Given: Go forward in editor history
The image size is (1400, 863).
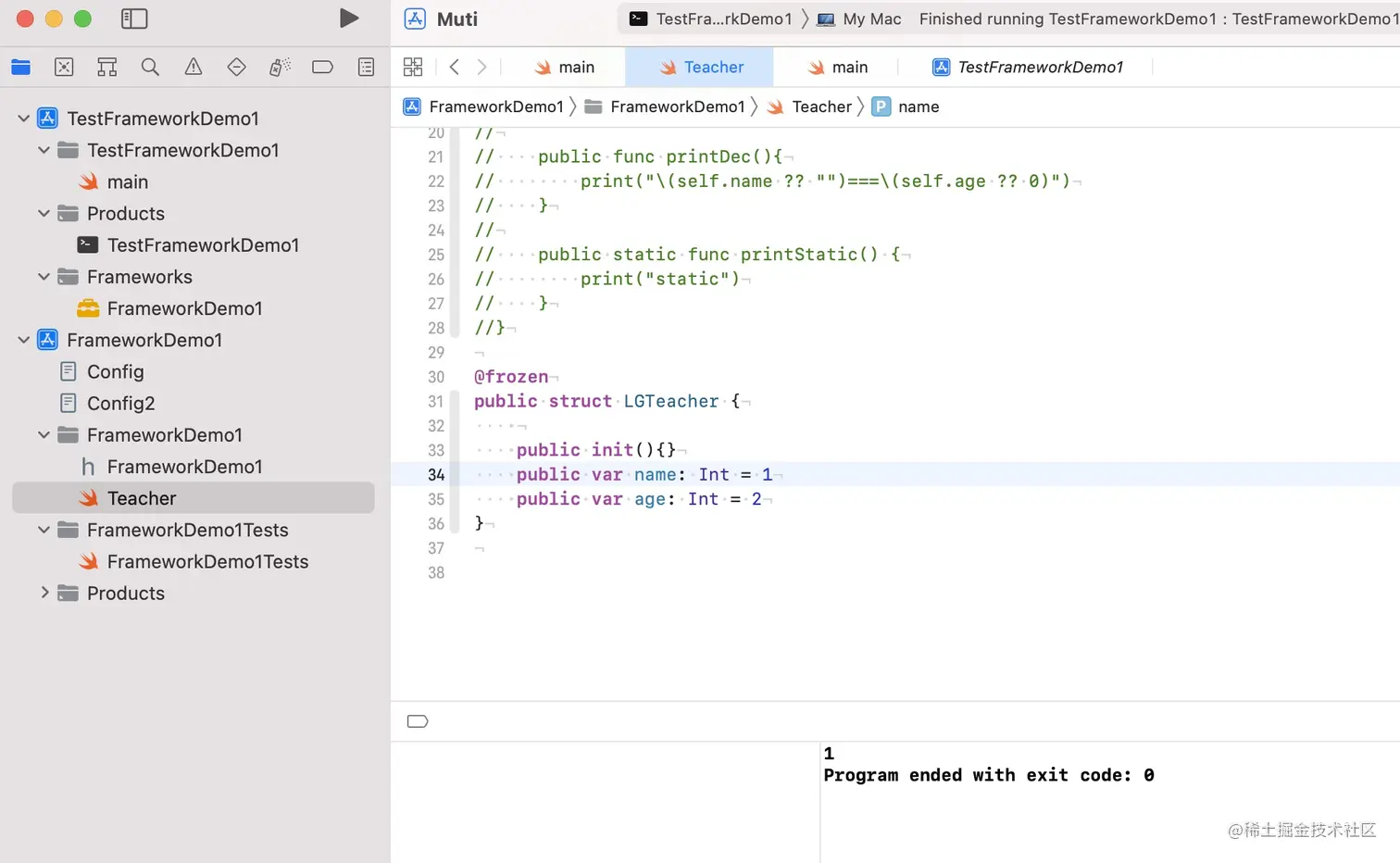Looking at the screenshot, I should (x=481, y=67).
